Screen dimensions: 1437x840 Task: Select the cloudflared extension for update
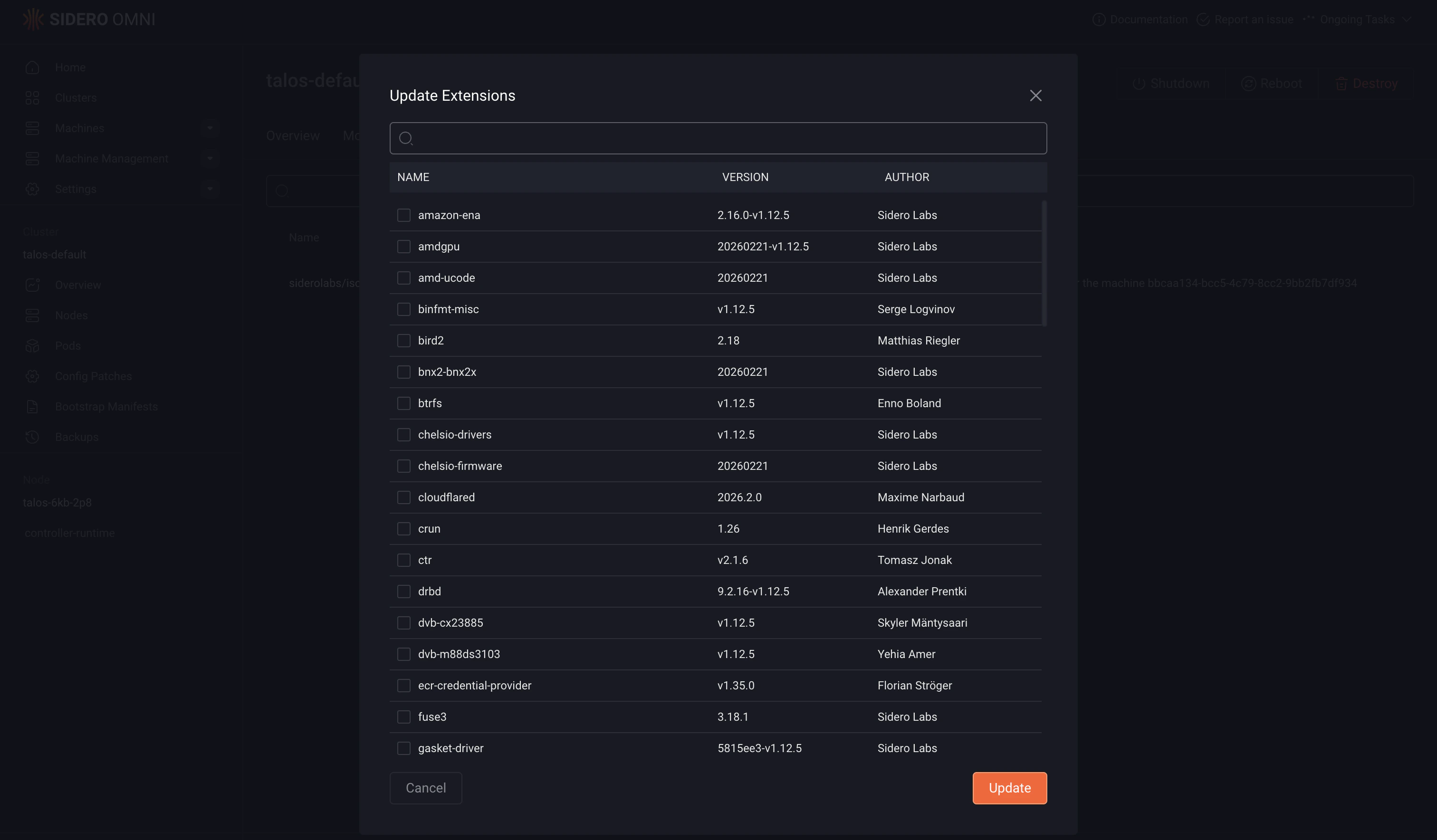point(404,496)
